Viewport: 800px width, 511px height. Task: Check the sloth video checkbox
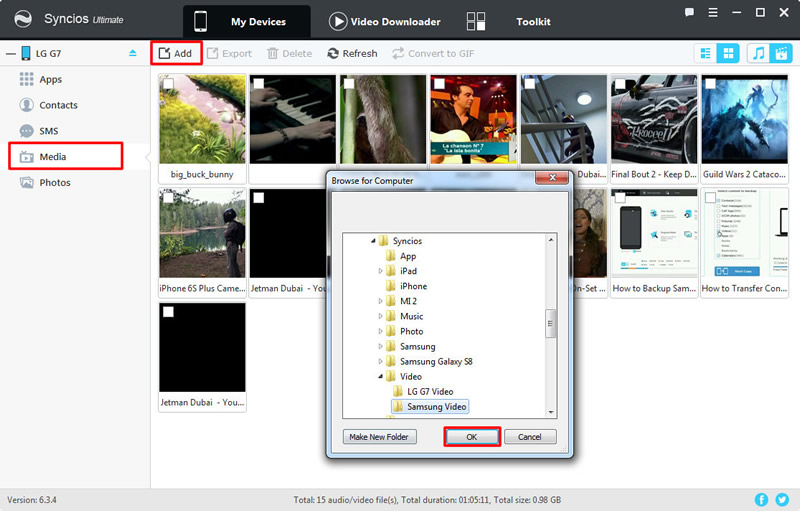coord(349,84)
